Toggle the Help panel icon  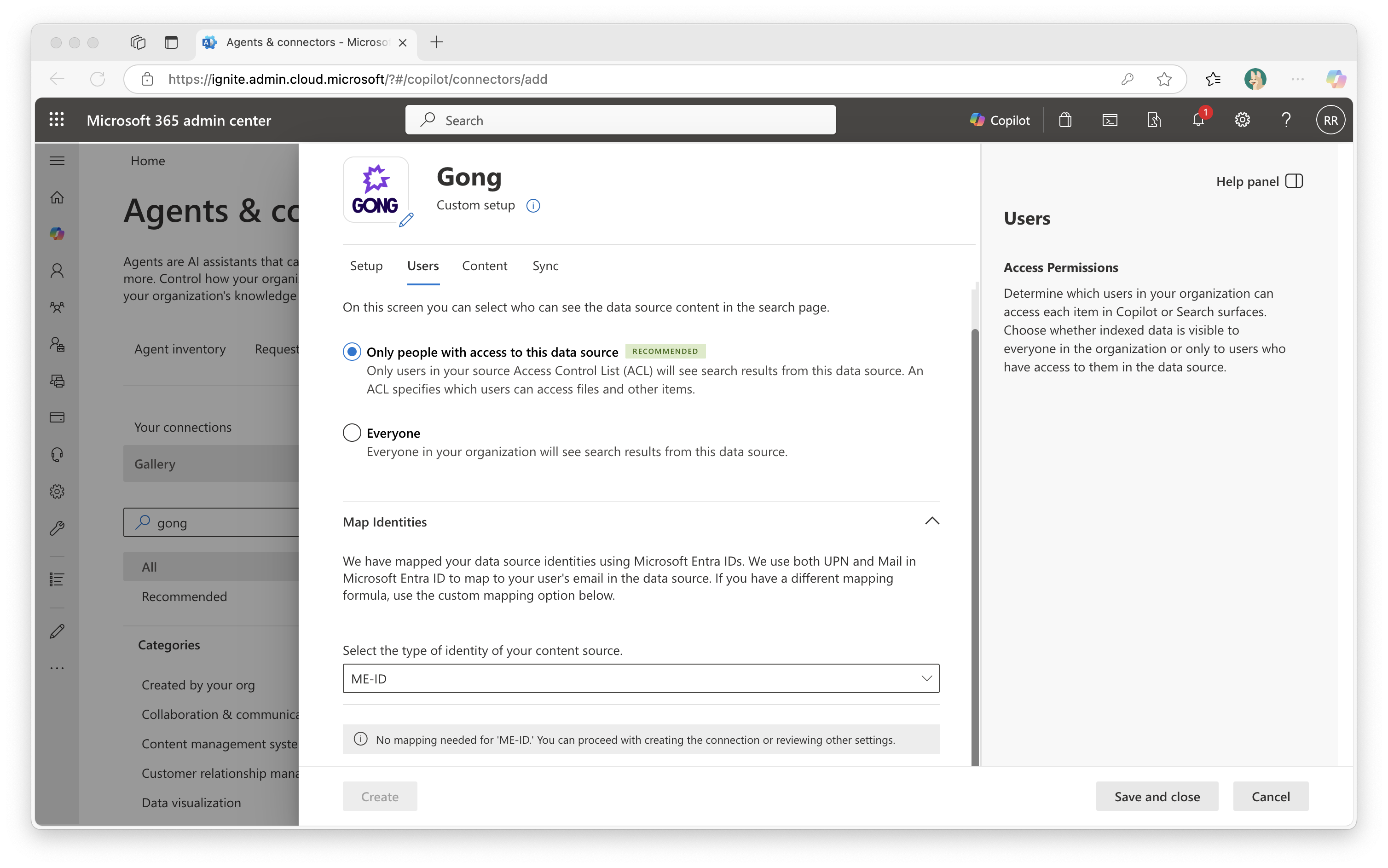(x=1294, y=181)
